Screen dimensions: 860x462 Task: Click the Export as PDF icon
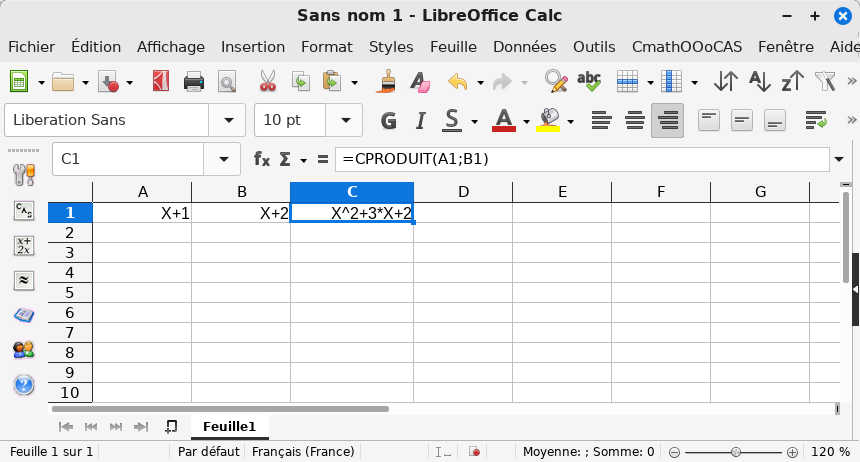coord(161,82)
